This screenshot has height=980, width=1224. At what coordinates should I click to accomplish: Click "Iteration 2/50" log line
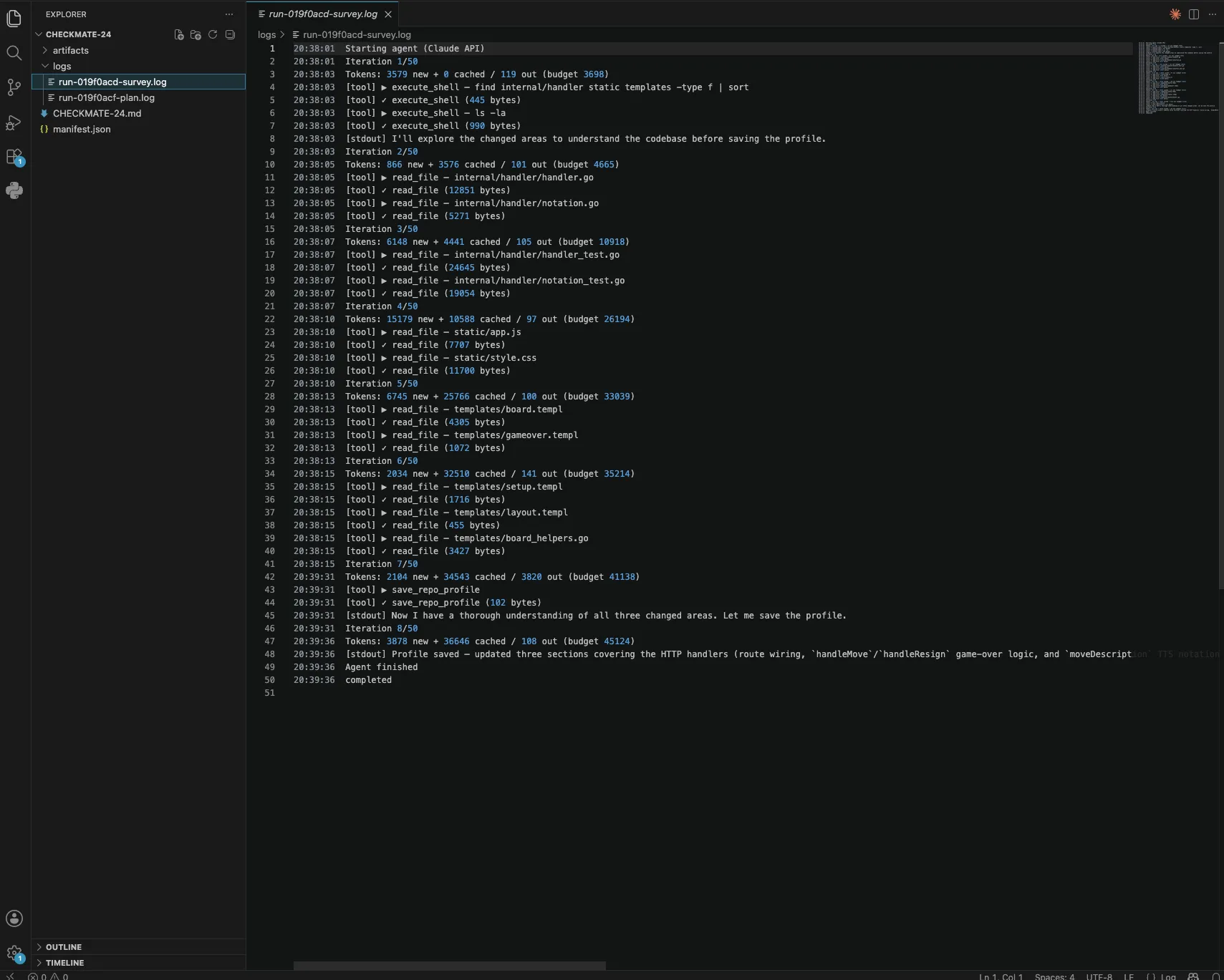pyautogui.click(x=381, y=152)
